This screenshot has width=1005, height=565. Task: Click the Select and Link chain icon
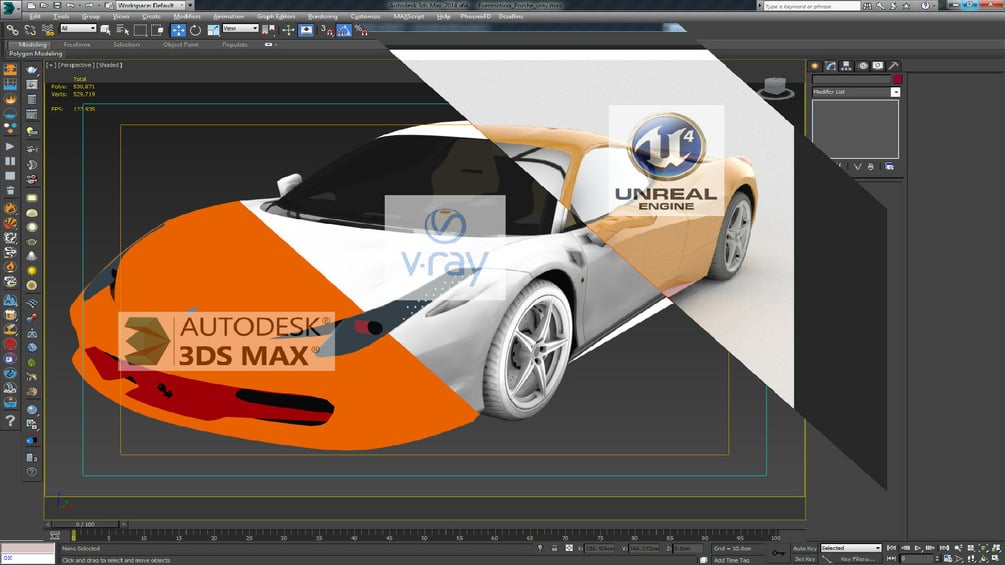click(12, 30)
